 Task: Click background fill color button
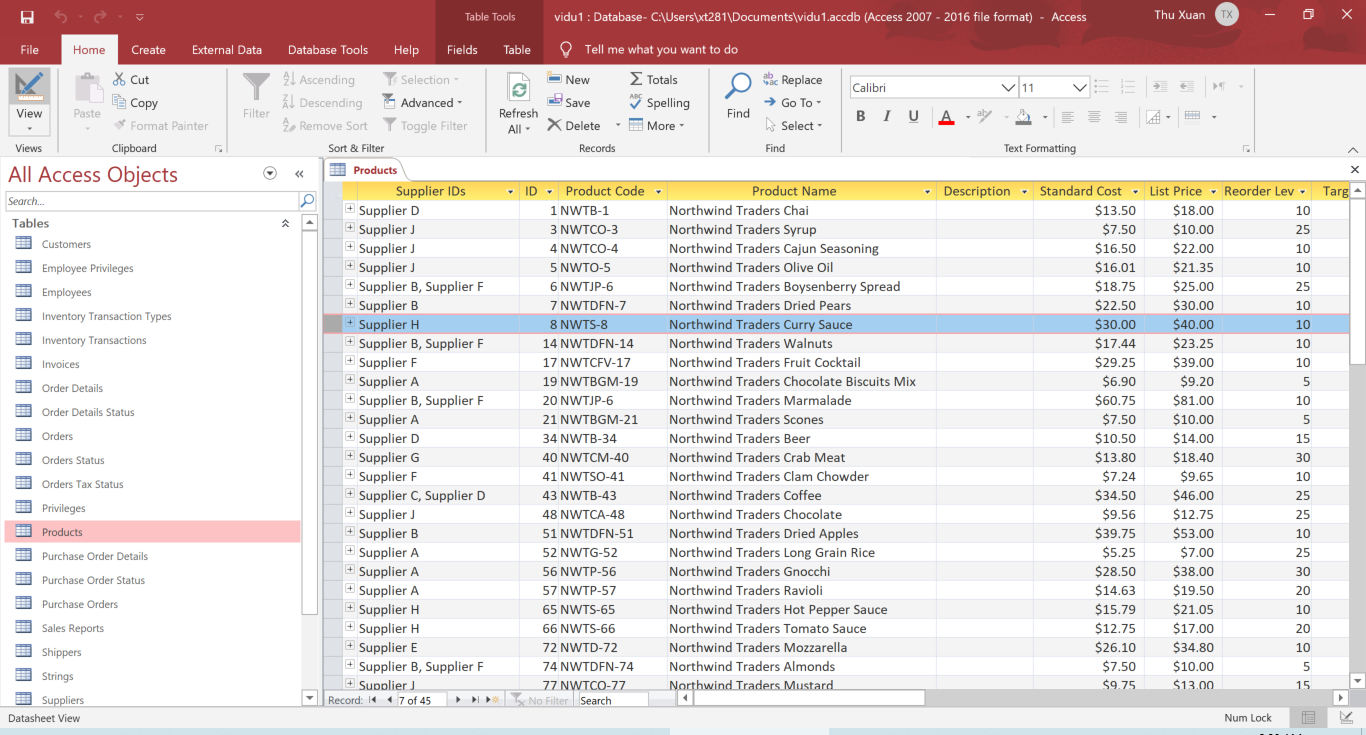(1023, 117)
